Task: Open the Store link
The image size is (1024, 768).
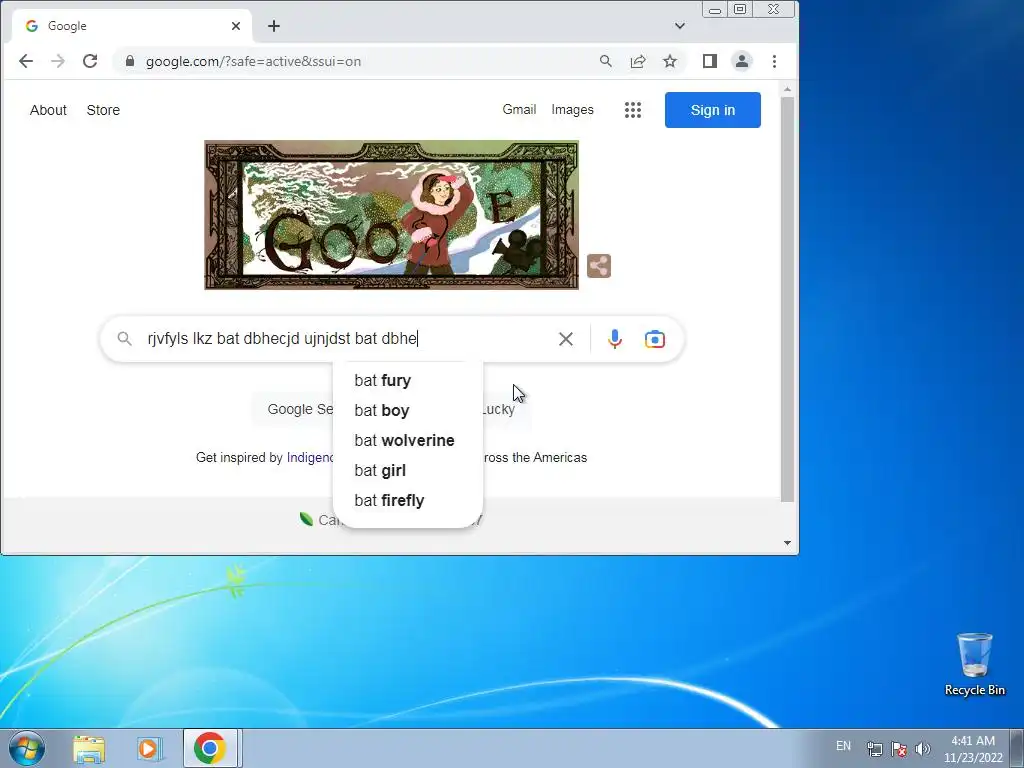Action: click(x=103, y=110)
